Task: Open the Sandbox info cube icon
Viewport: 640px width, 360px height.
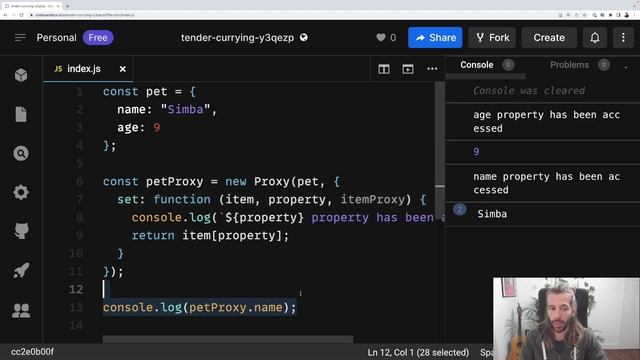Action: point(21,75)
